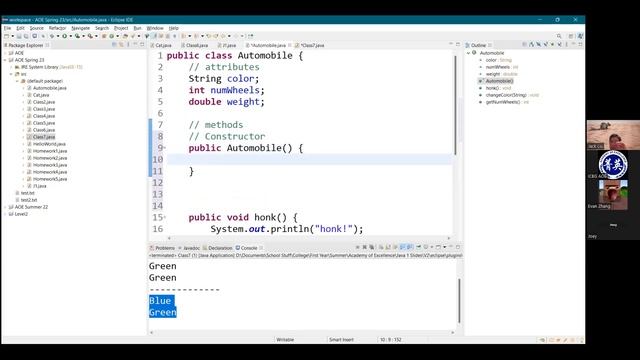Viewport: 640px width, 360px height.
Task: Open Display Selected Console dropdown
Action: click(431, 247)
